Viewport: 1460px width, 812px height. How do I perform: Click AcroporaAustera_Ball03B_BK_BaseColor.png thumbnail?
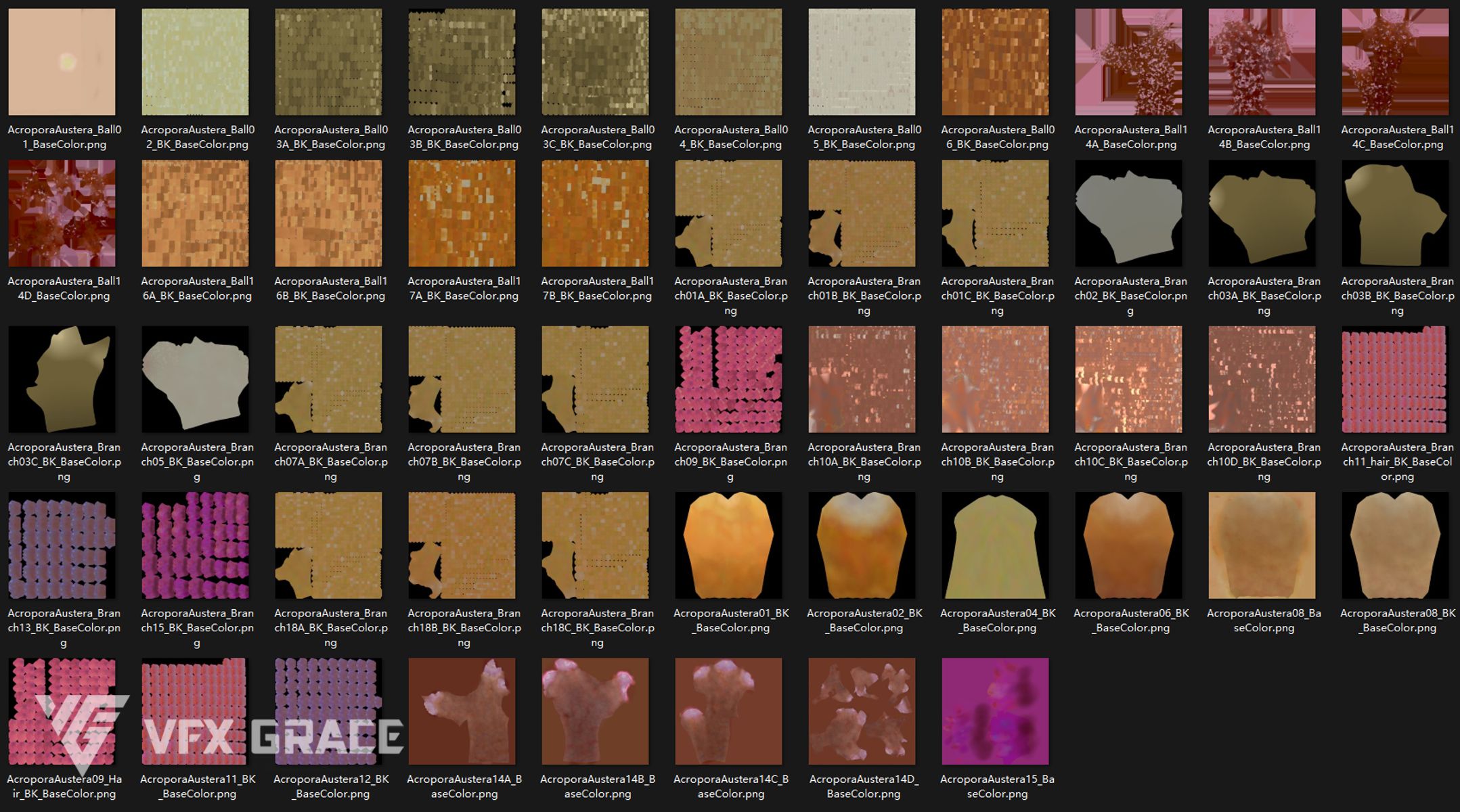(x=462, y=62)
